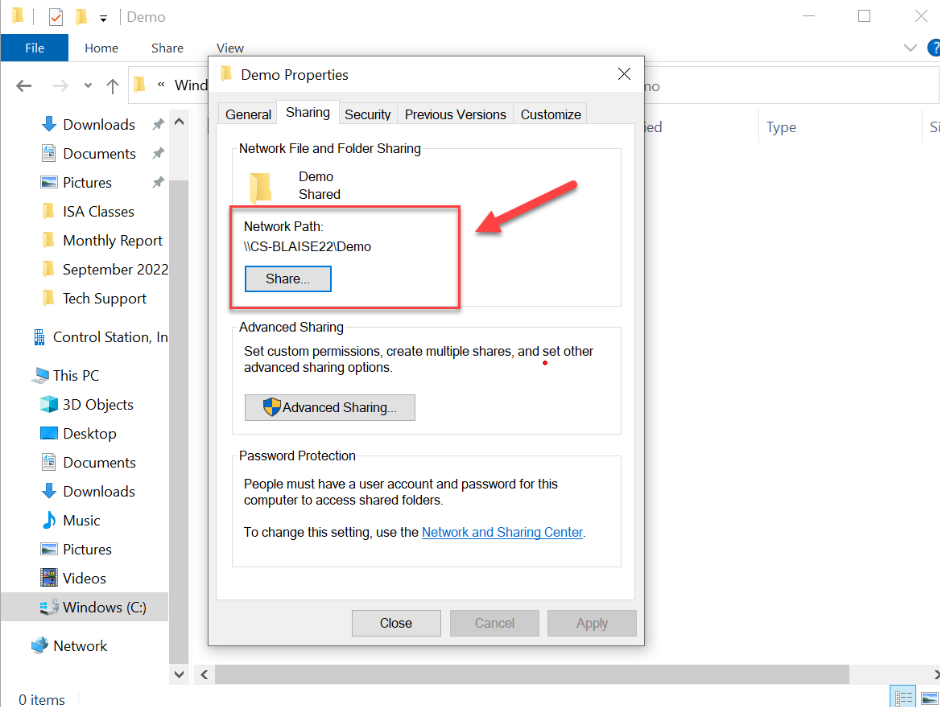Click the new folder icon in quick access toolbar
This screenshot has width=940, height=707.
tap(81, 17)
